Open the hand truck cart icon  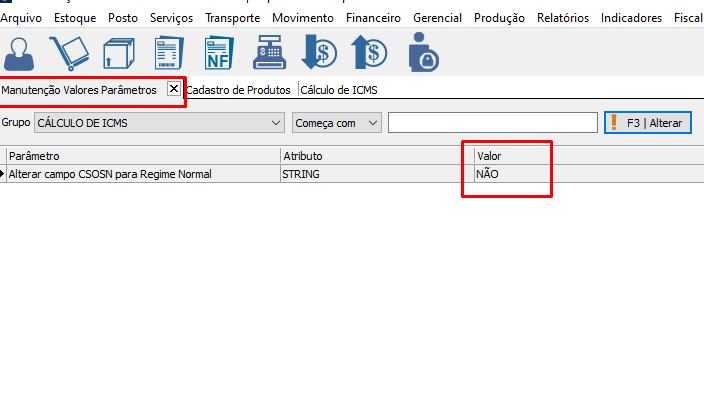pos(70,53)
